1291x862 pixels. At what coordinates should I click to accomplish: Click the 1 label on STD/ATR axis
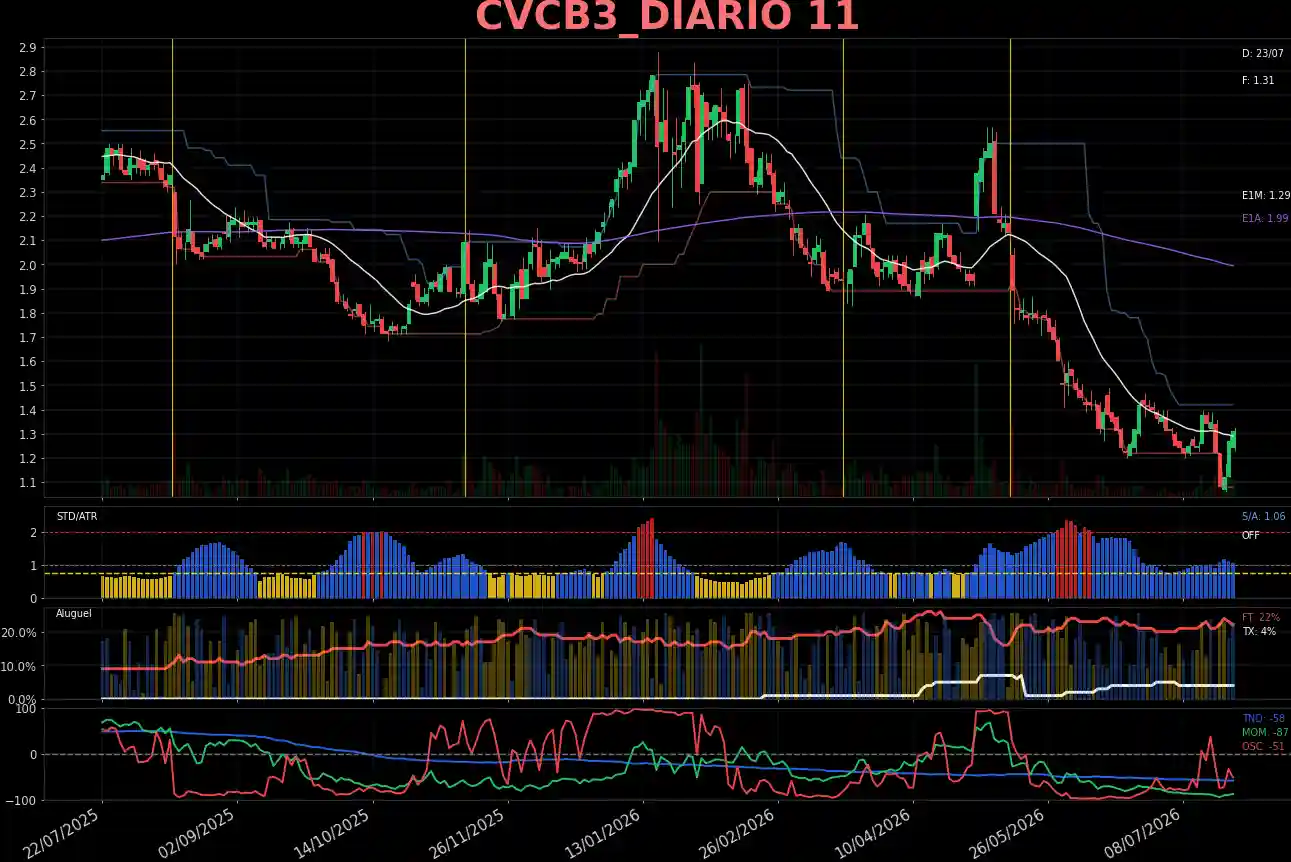(x=34, y=566)
